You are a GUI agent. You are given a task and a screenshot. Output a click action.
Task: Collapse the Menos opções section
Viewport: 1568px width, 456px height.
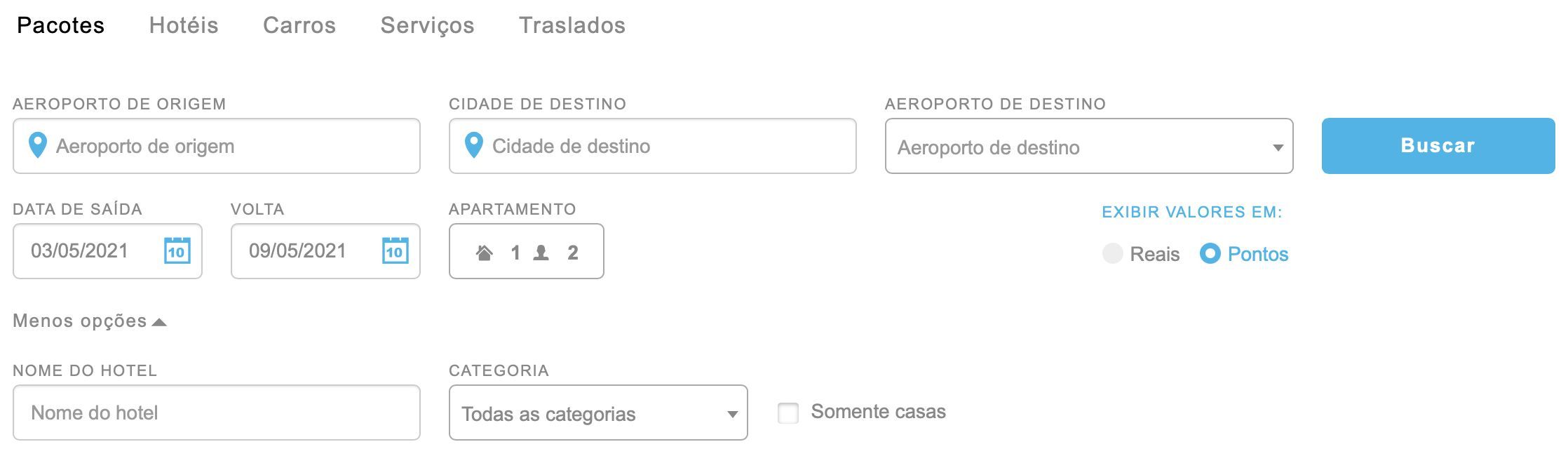coord(90,321)
